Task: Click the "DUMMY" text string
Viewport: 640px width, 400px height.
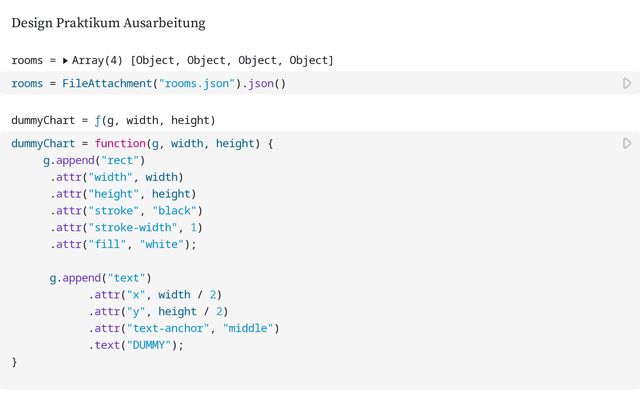Action: tap(149, 345)
